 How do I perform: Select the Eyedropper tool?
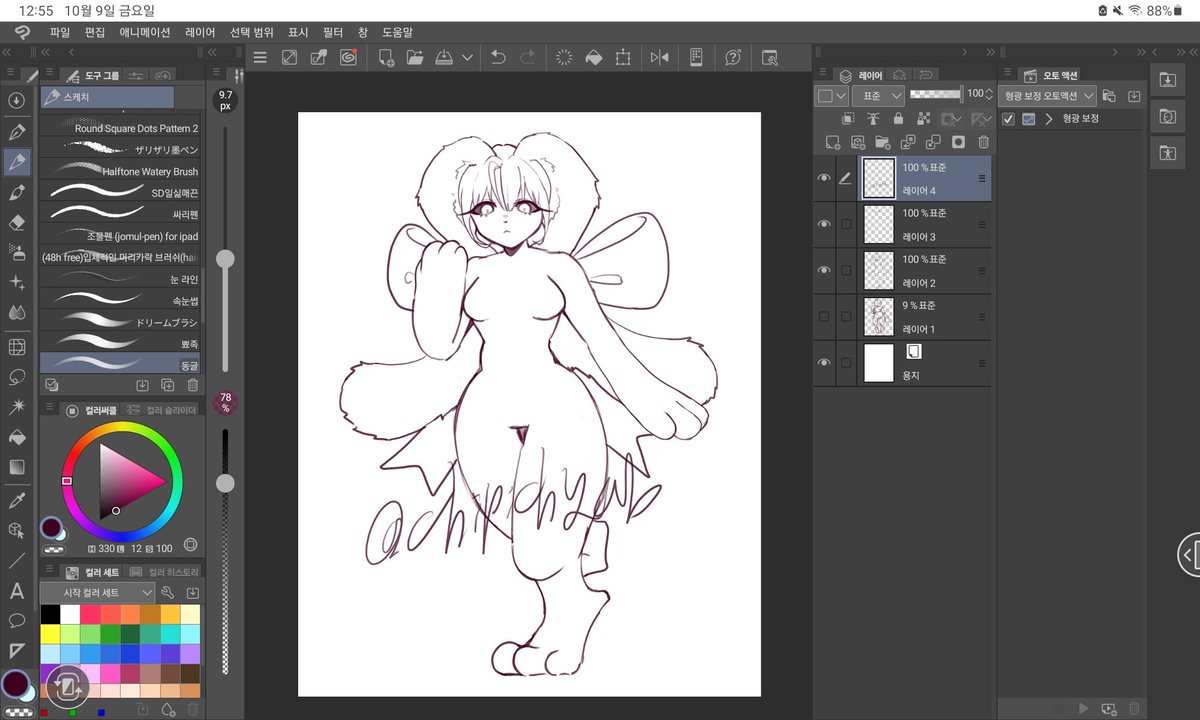pyautogui.click(x=16, y=499)
